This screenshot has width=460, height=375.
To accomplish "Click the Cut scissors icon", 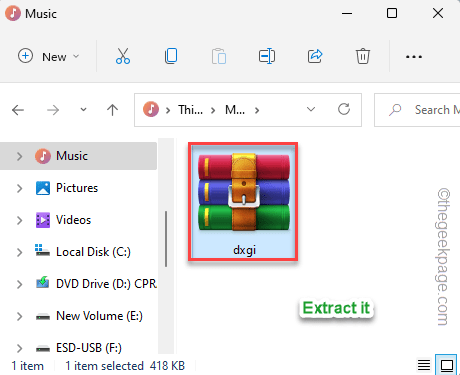I will pos(123,56).
